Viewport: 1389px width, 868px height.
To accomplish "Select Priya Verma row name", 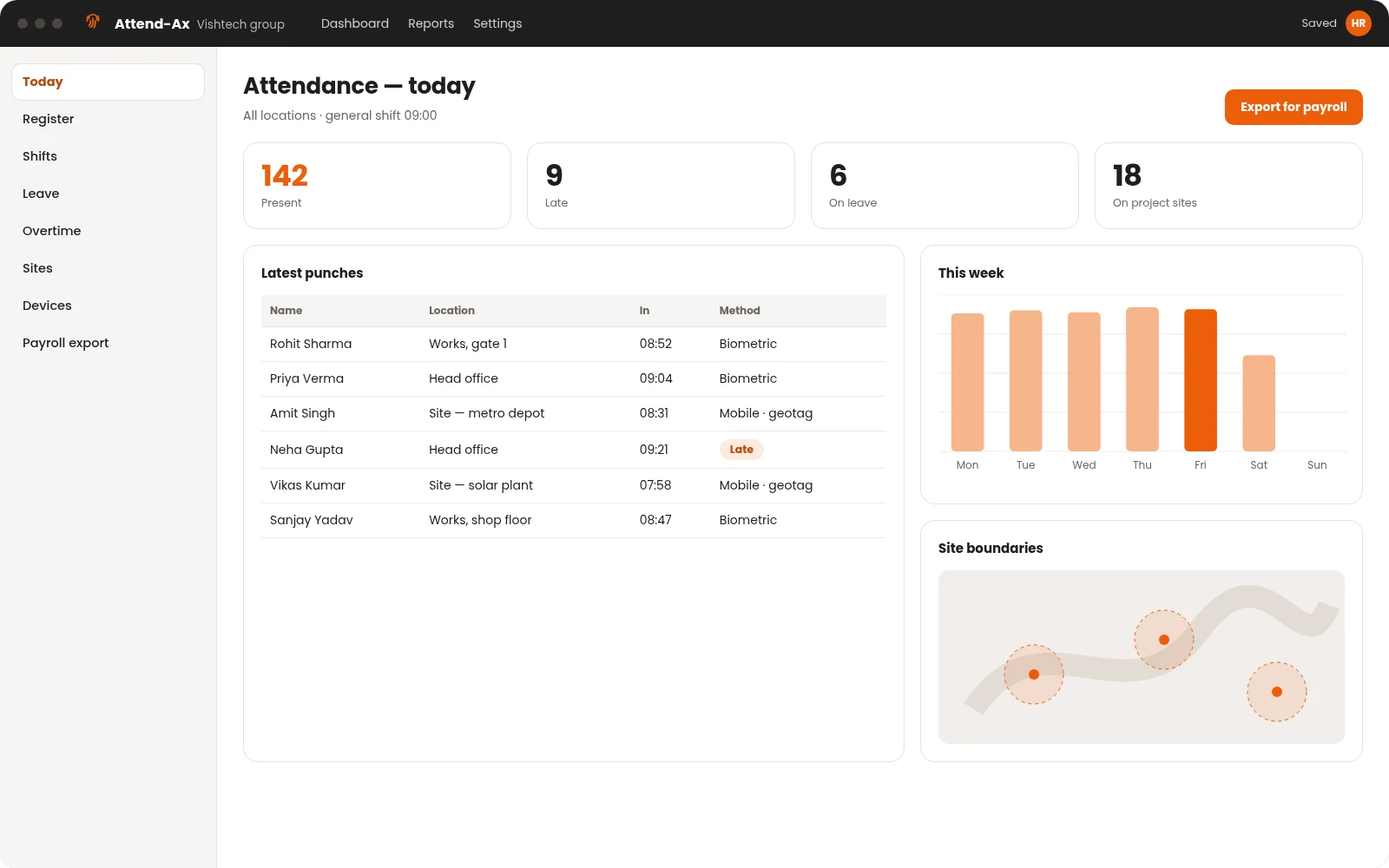I will click(x=306, y=378).
